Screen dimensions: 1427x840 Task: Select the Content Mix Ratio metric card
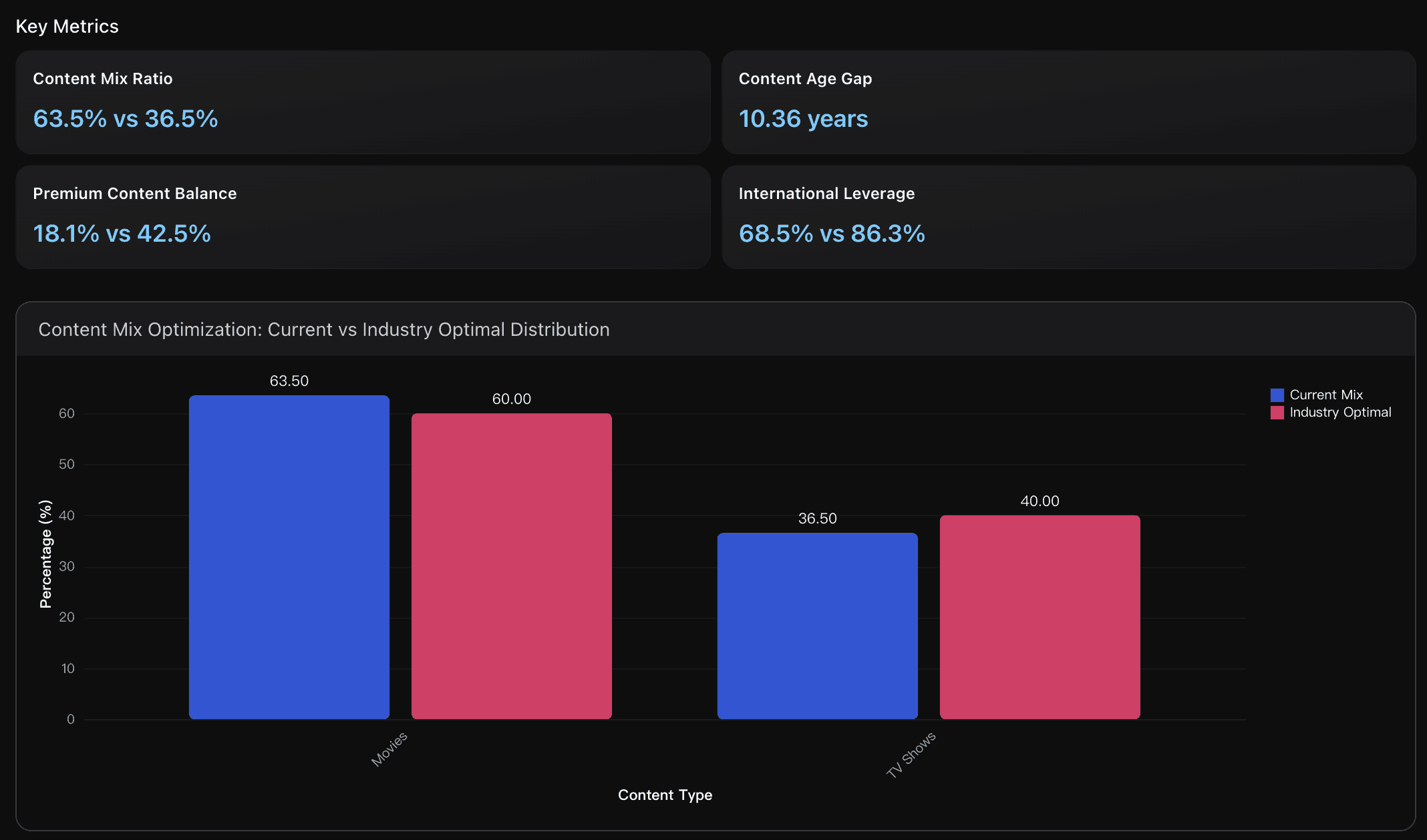click(364, 103)
